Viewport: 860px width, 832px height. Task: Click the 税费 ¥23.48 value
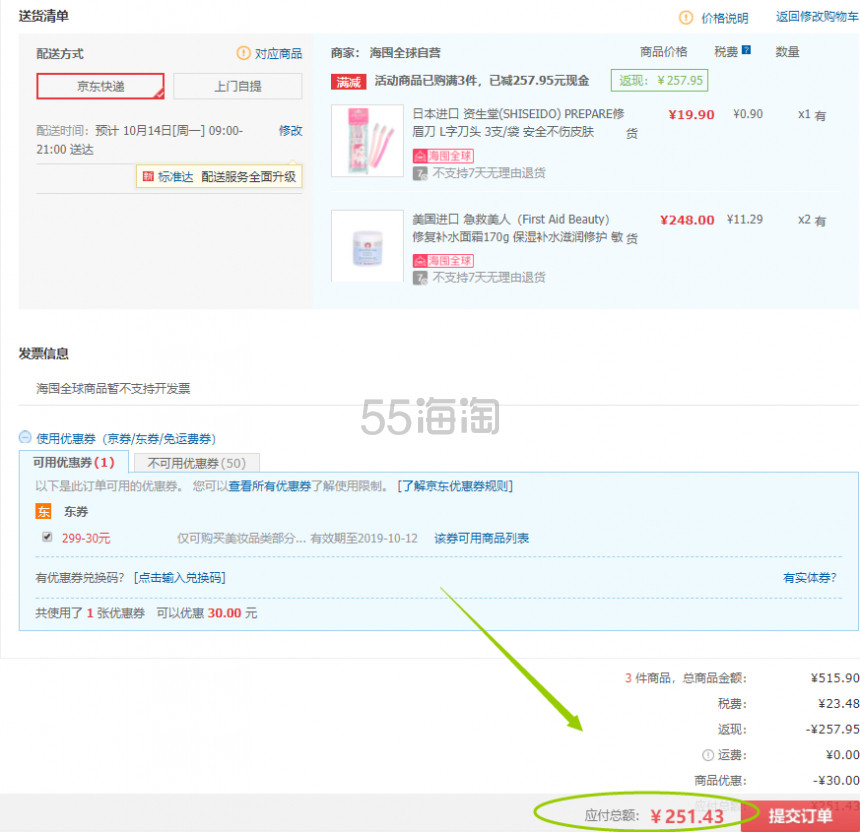click(838, 703)
